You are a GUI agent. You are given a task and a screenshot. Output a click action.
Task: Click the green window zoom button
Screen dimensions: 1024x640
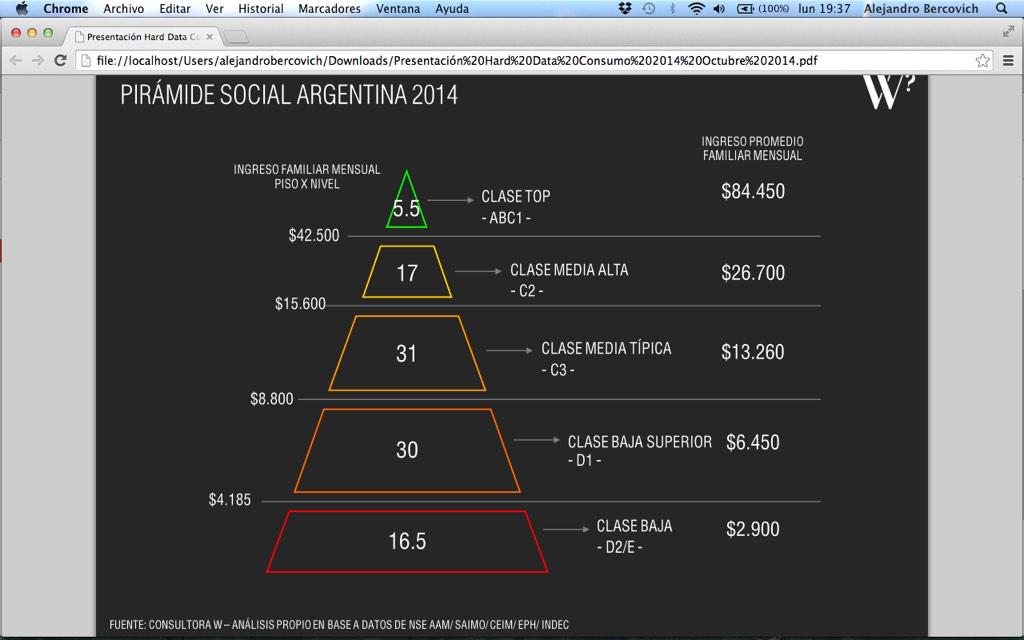[x=48, y=33]
